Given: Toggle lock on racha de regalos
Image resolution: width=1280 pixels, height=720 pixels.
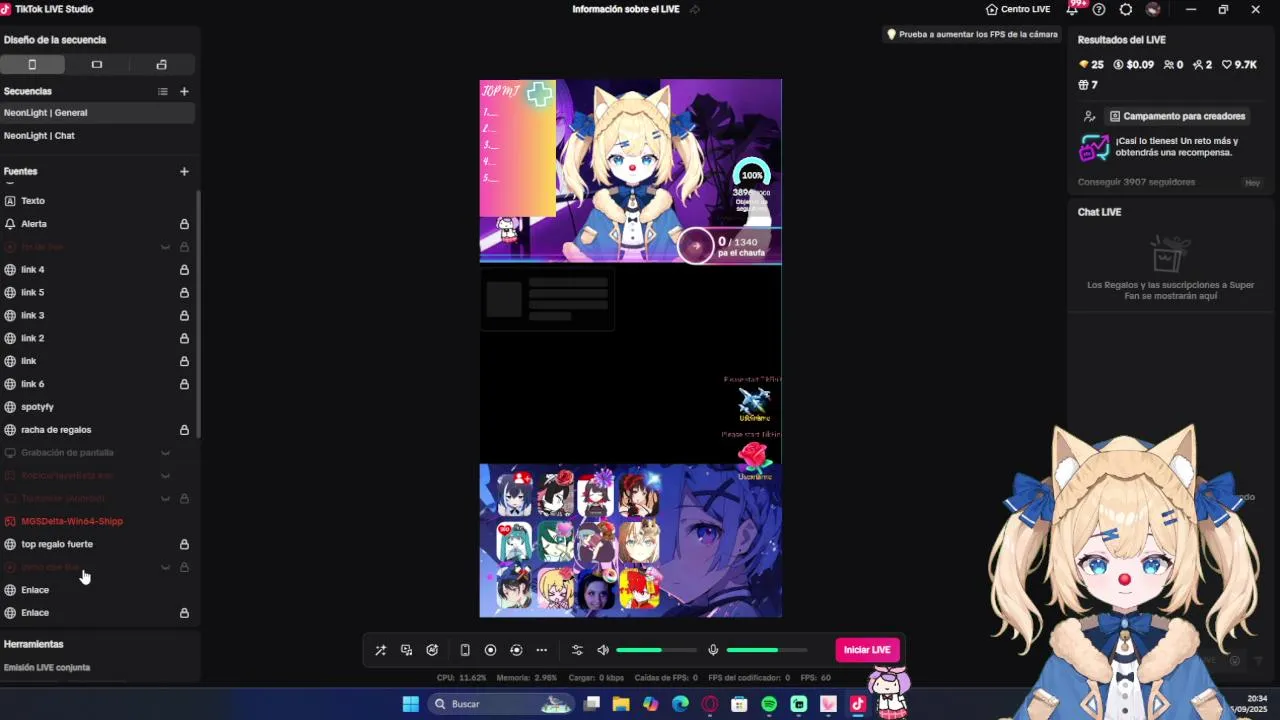Looking at the screenshot, I should coord(184,430).
